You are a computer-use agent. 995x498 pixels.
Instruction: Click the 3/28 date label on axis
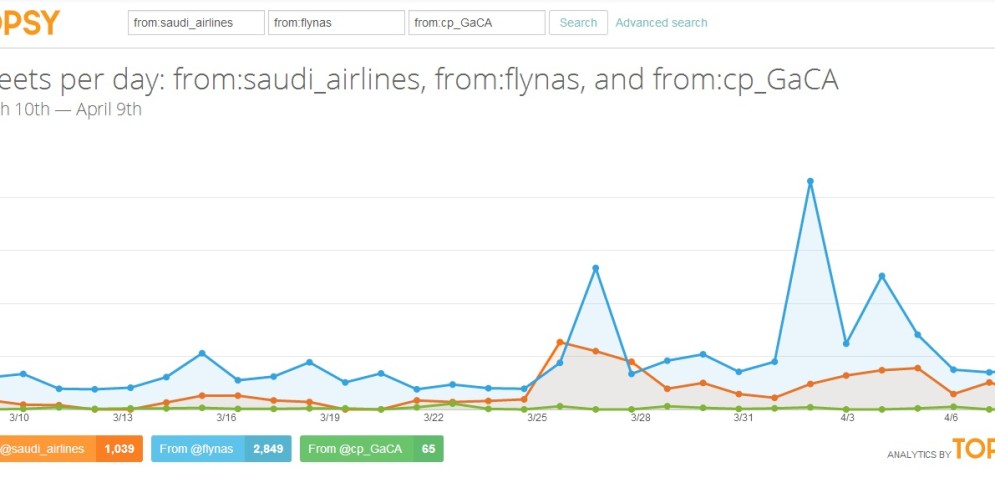[640, 417]
